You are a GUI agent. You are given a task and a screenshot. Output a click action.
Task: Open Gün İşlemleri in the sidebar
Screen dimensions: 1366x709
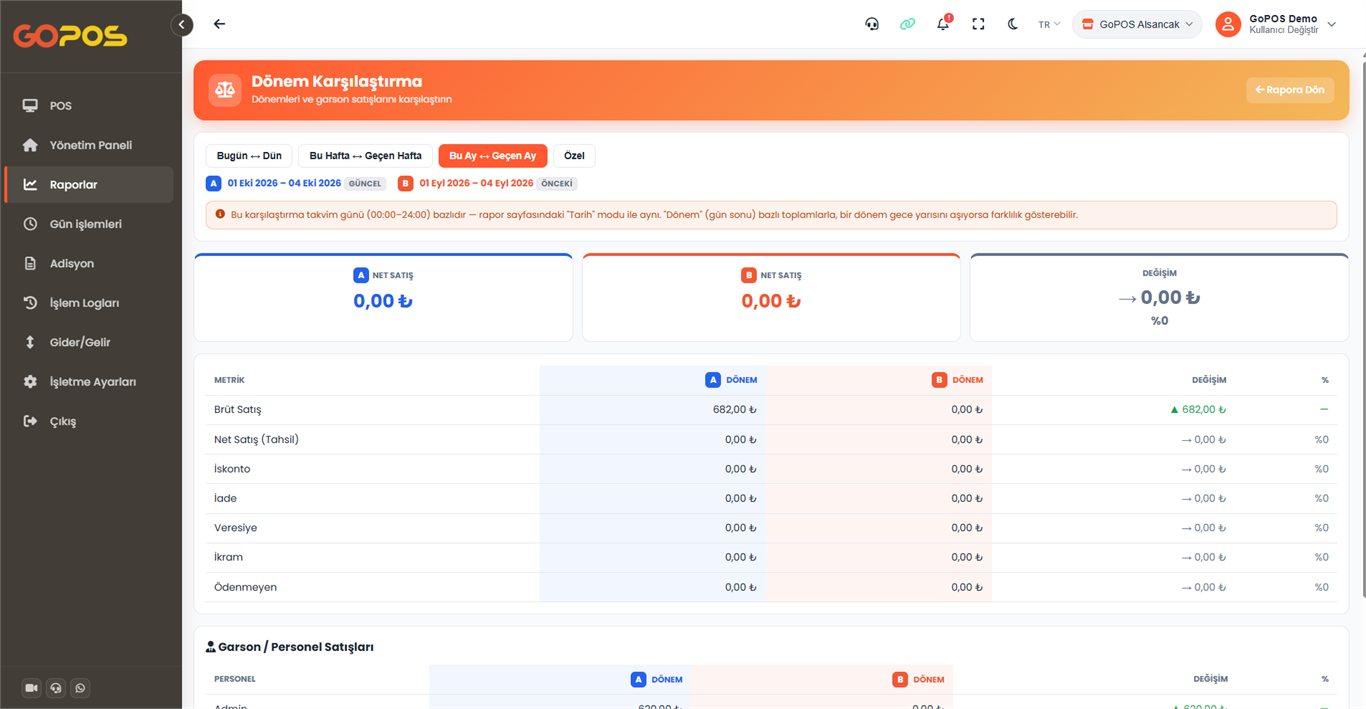coord(88,224)
